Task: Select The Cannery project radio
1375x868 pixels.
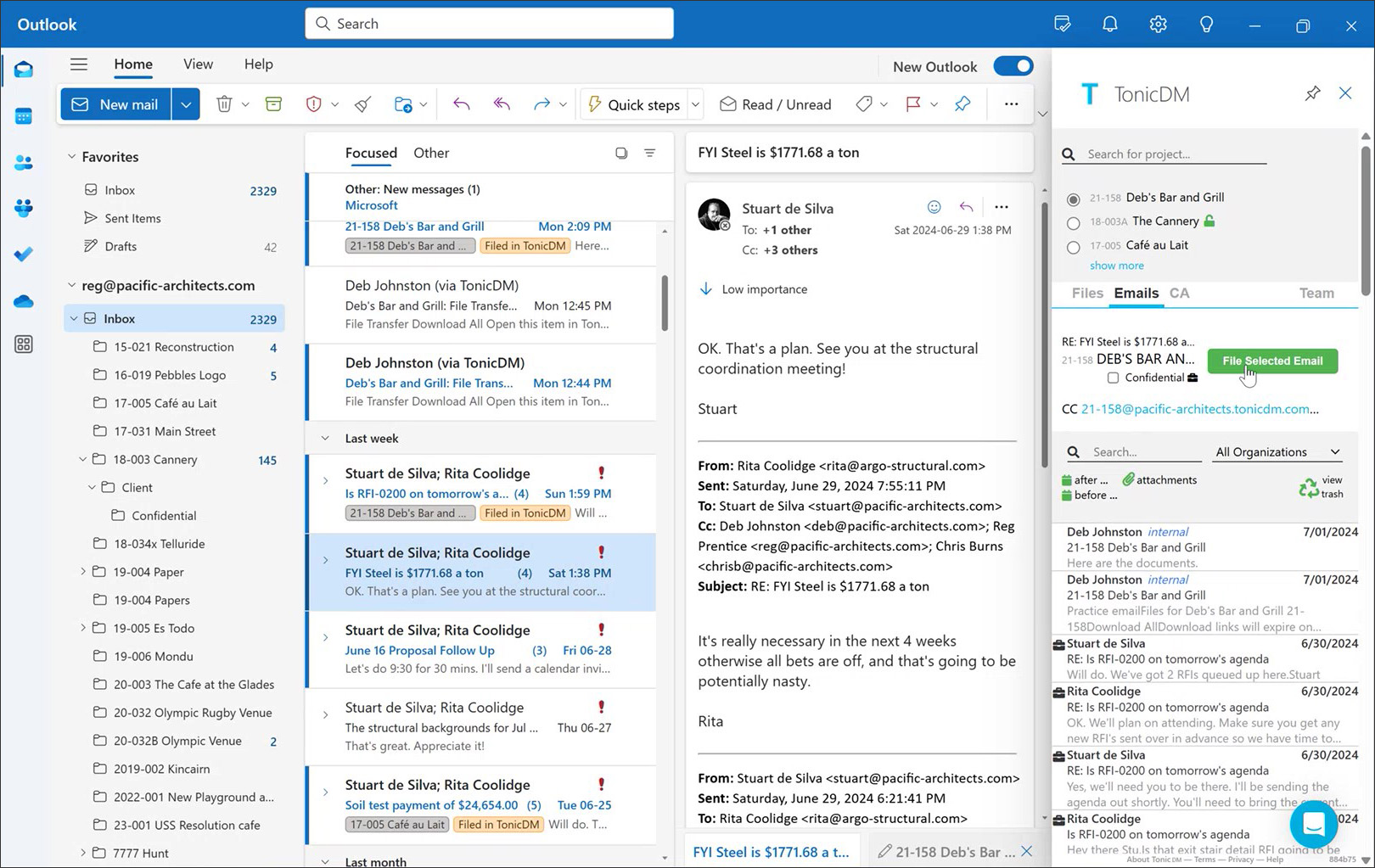Action: (x=1073, y=223)
